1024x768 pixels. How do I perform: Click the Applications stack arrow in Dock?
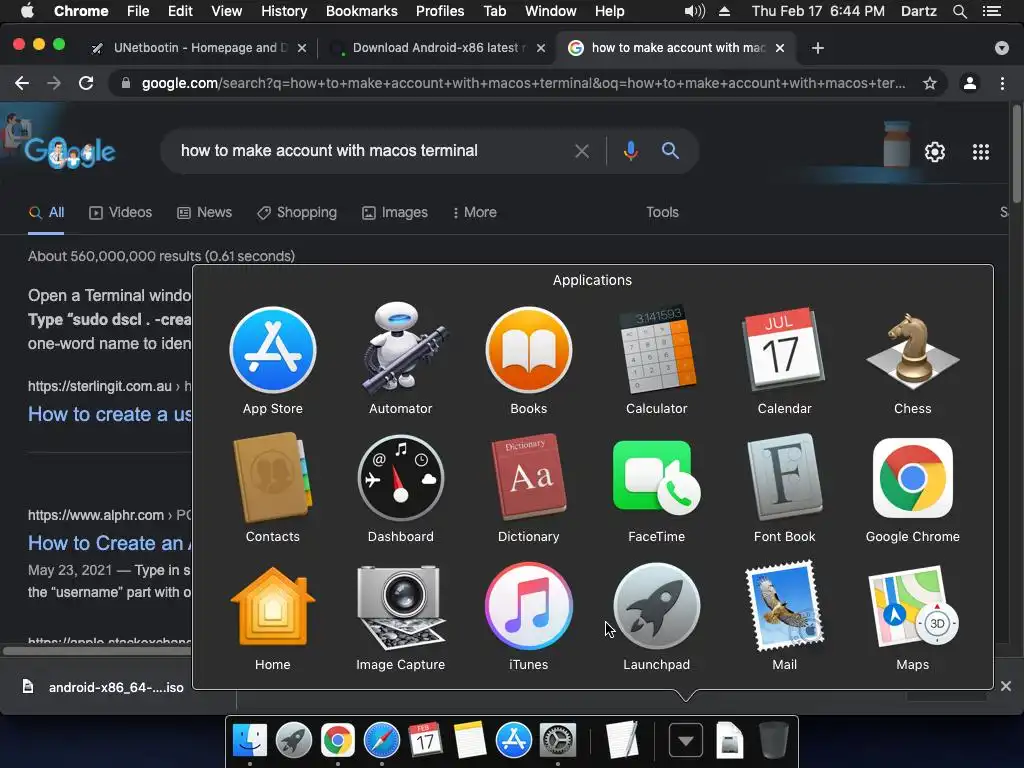click(x=686, y=741)
